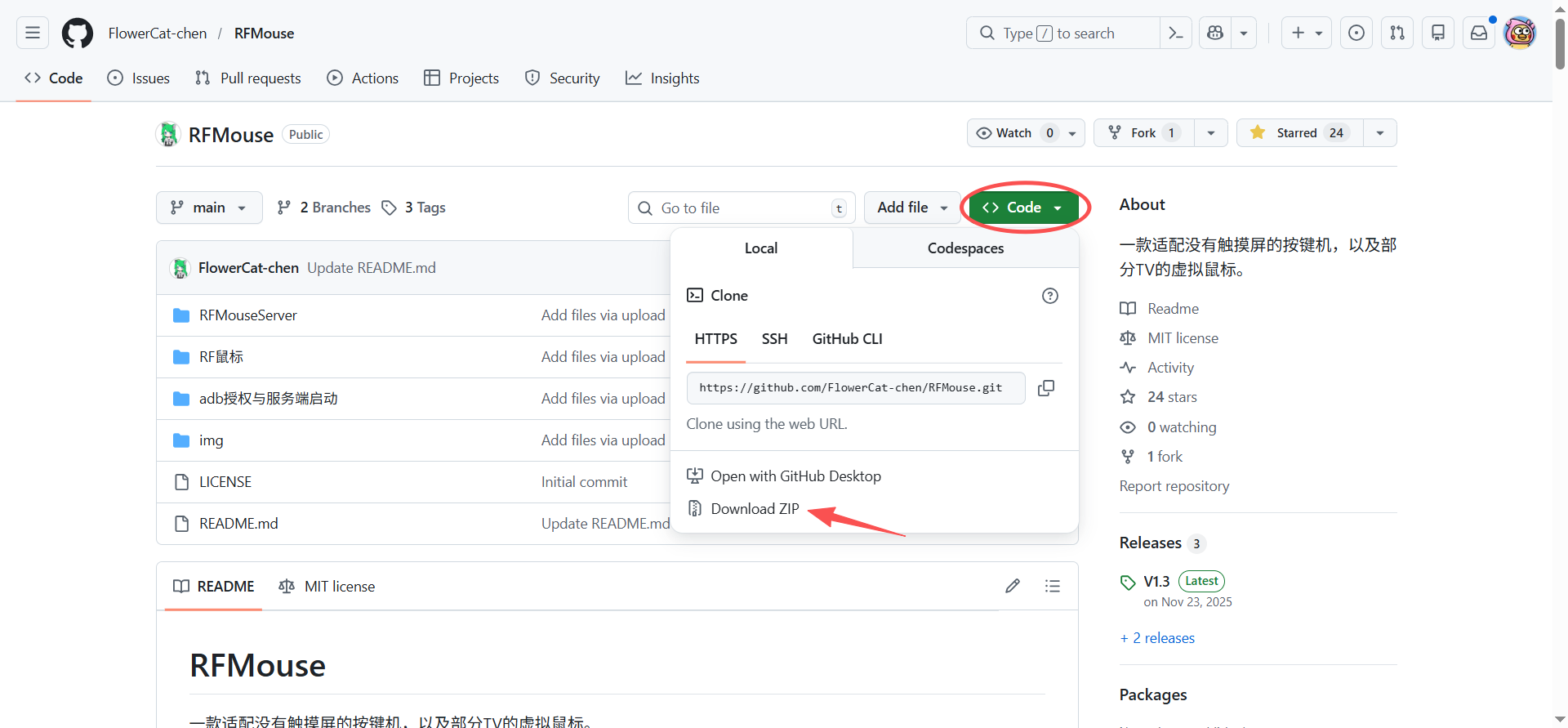Click the Report repository link

coord(1174,486)
